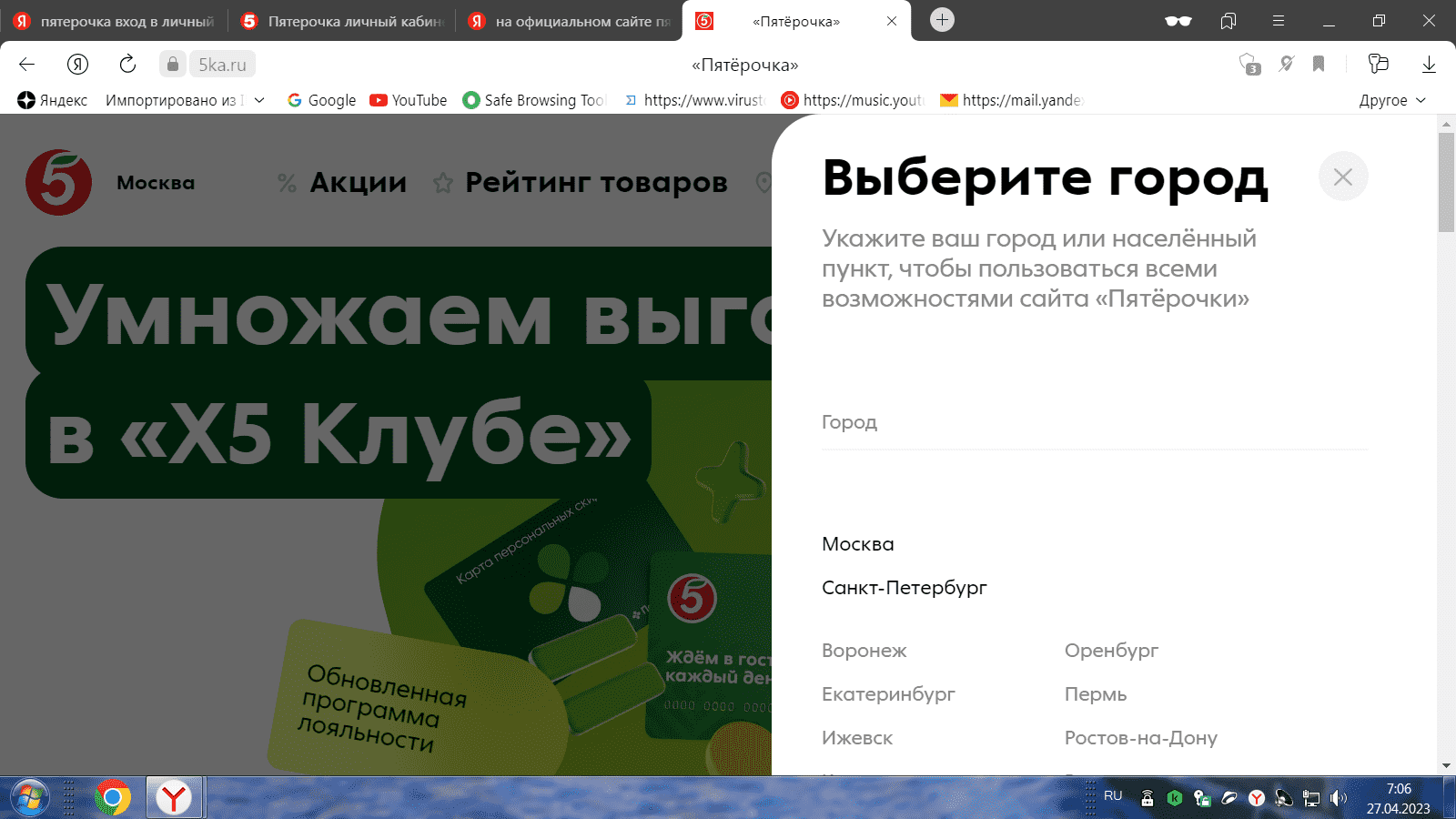Select Екатеринбург from city list
This screenshot has height=819, width=1456.
888,694
